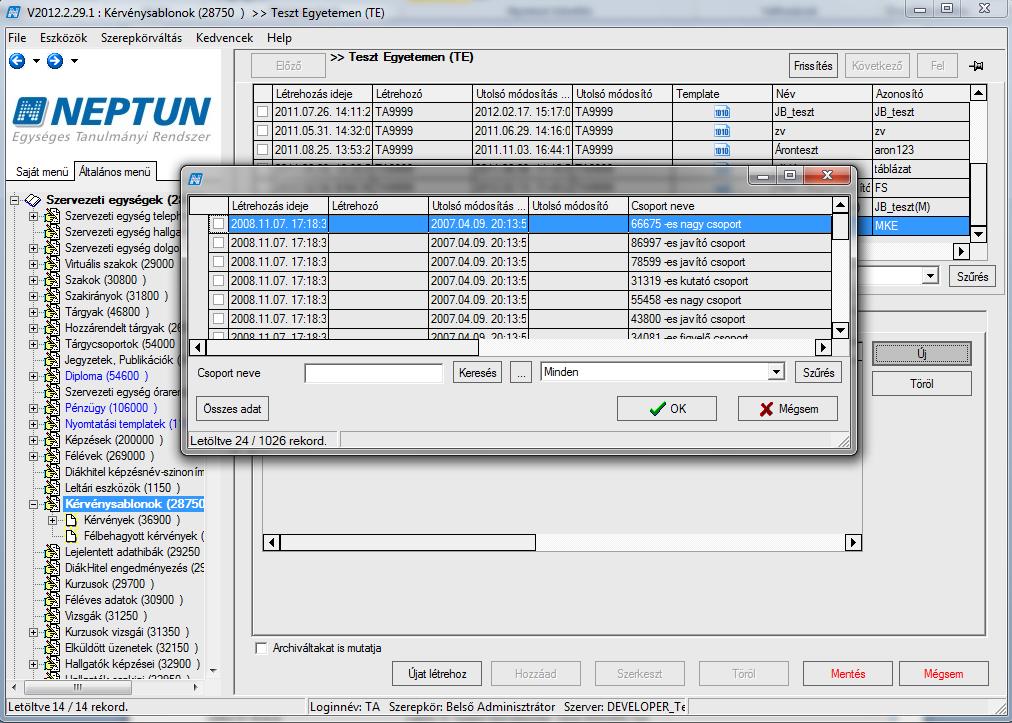
Task: Open the File menu
Action: (x=17, y=38)
